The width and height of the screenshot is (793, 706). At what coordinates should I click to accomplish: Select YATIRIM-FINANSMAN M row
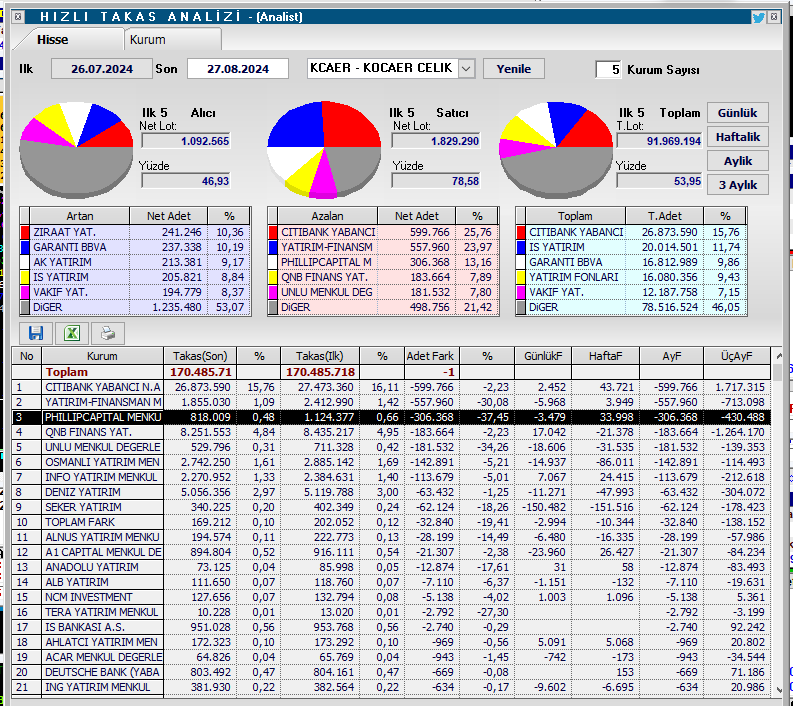point(391,402)
